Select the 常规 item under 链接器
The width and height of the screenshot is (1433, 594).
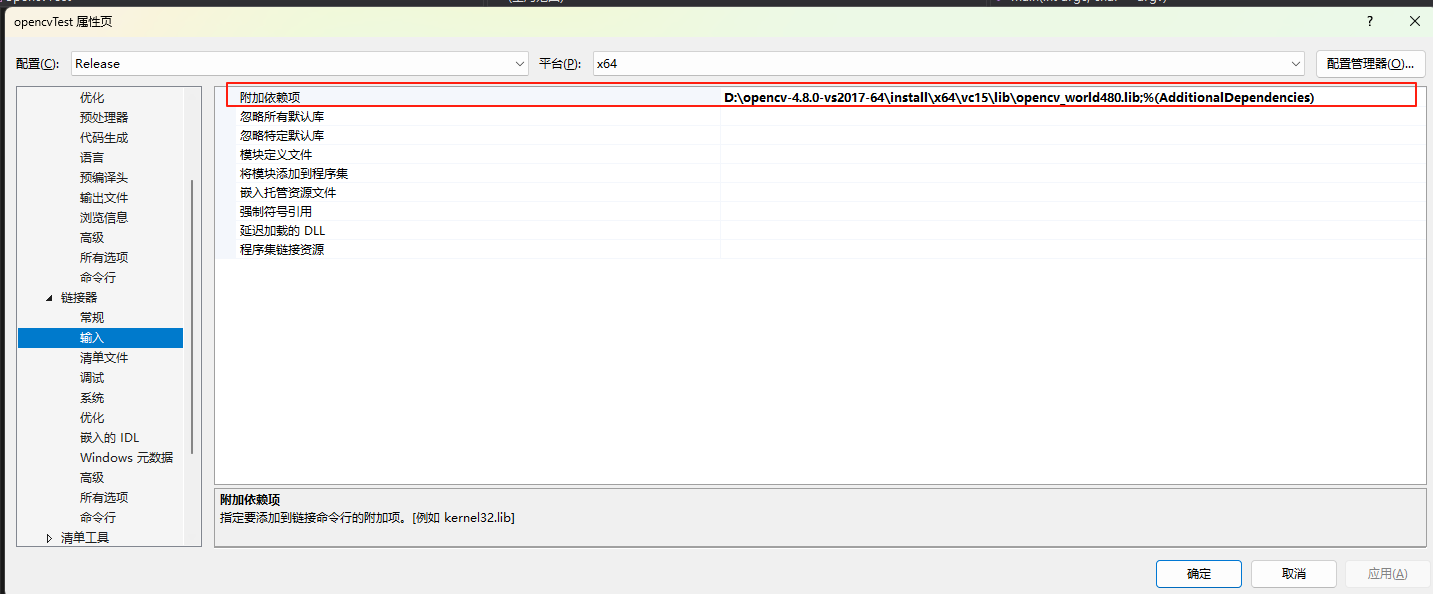pyautogui.click(x=91, y=317)
